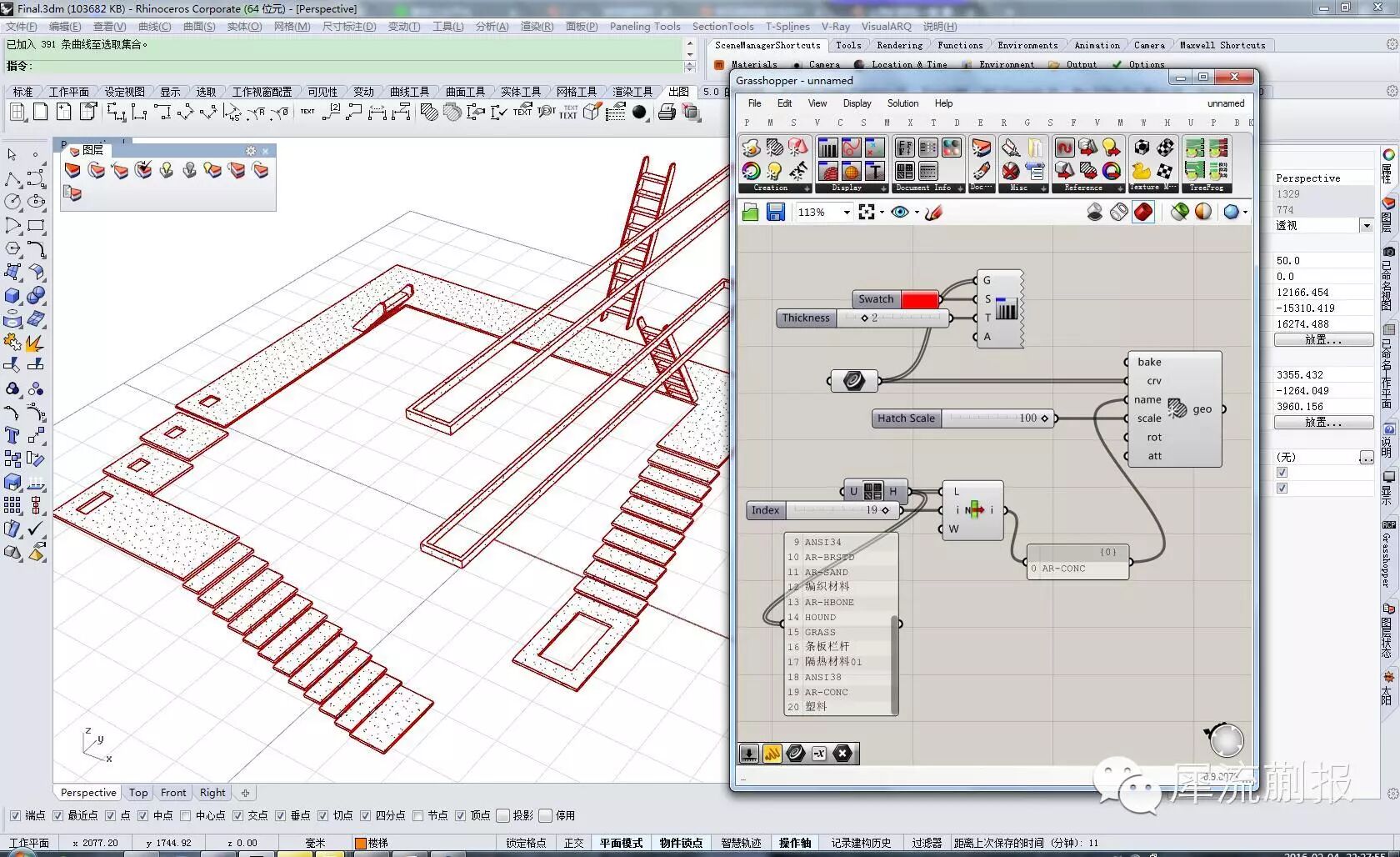1400x857 pixels.
Task: Add a new viewport tab with plus
Action: pos(245,793)
